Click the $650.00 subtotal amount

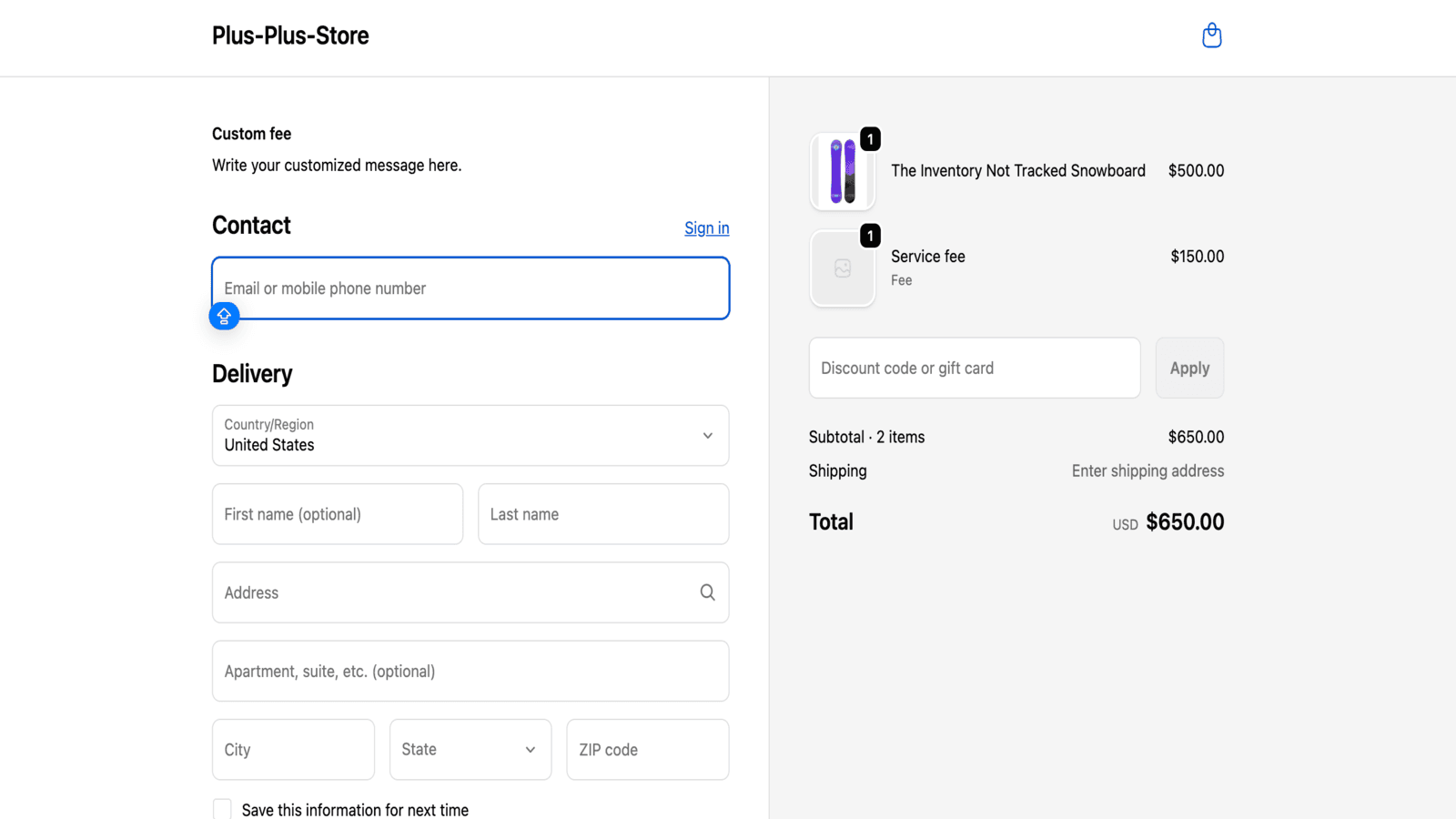[1196, 437]
